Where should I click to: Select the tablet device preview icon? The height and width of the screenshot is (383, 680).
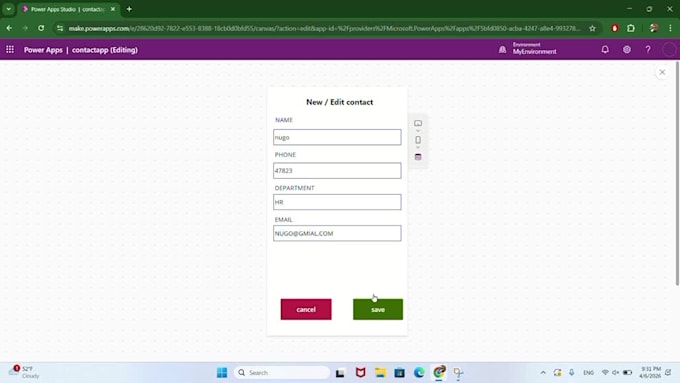point(418,123)
